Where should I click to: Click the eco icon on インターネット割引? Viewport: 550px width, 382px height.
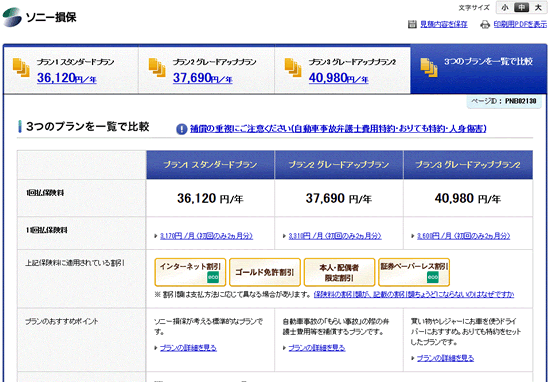coord(213,277)
